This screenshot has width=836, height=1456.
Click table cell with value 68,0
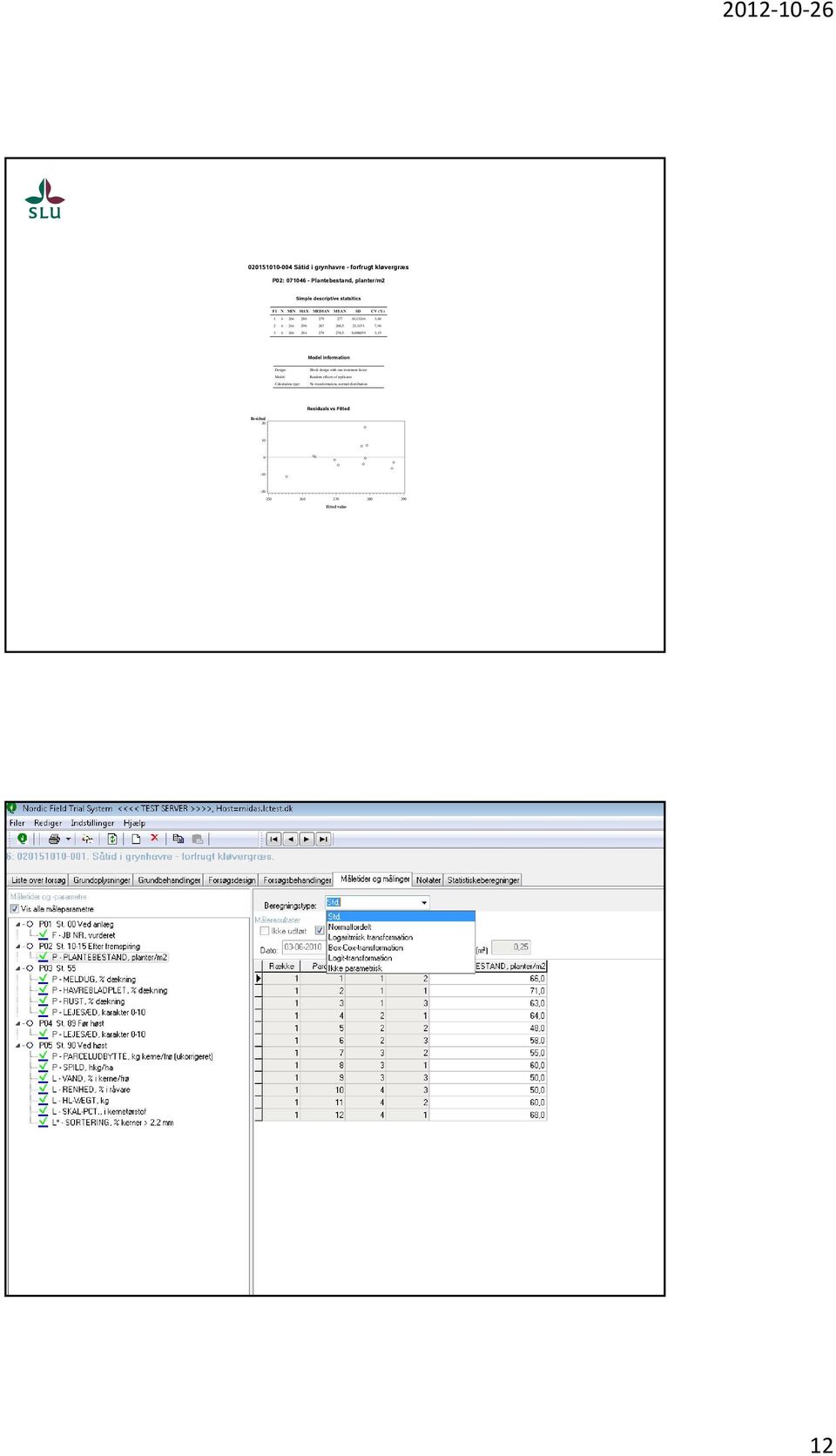pos(489,1115)
